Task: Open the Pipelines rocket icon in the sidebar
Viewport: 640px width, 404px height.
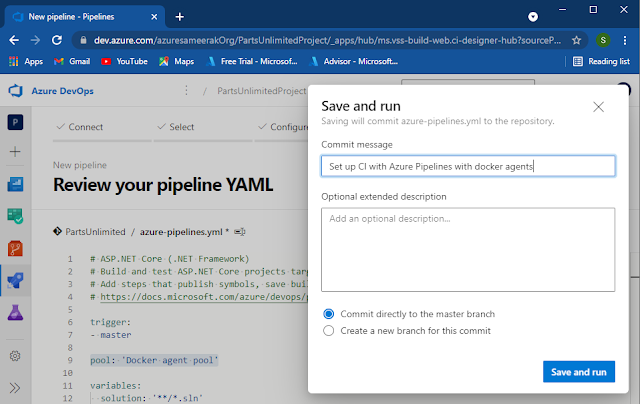Action: click(15, 280)
